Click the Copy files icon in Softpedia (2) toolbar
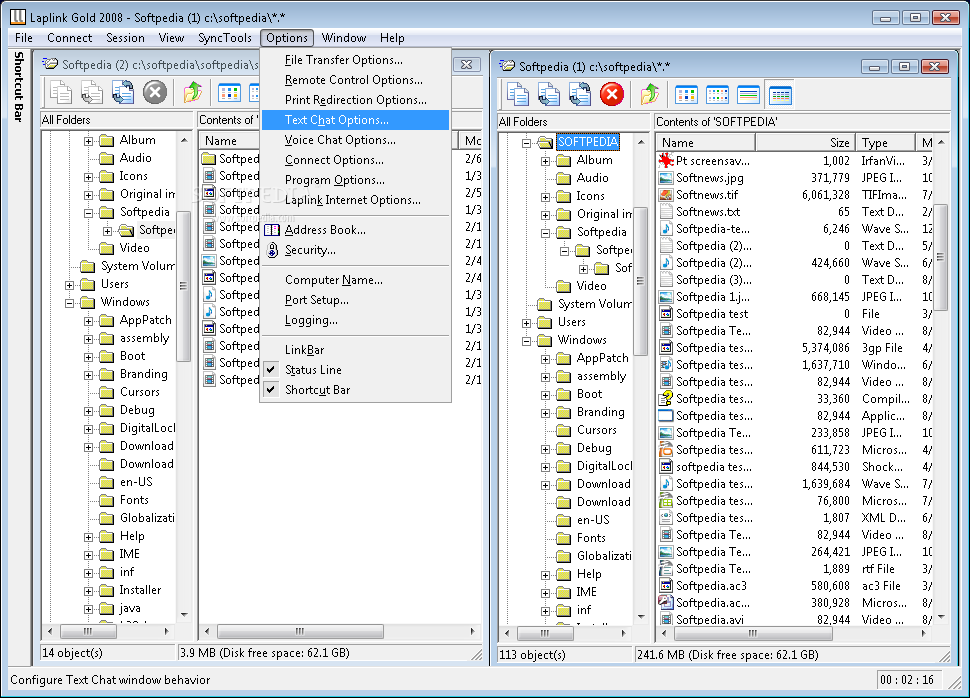Viewport: 970px width, 698px height. coord(61,93)
